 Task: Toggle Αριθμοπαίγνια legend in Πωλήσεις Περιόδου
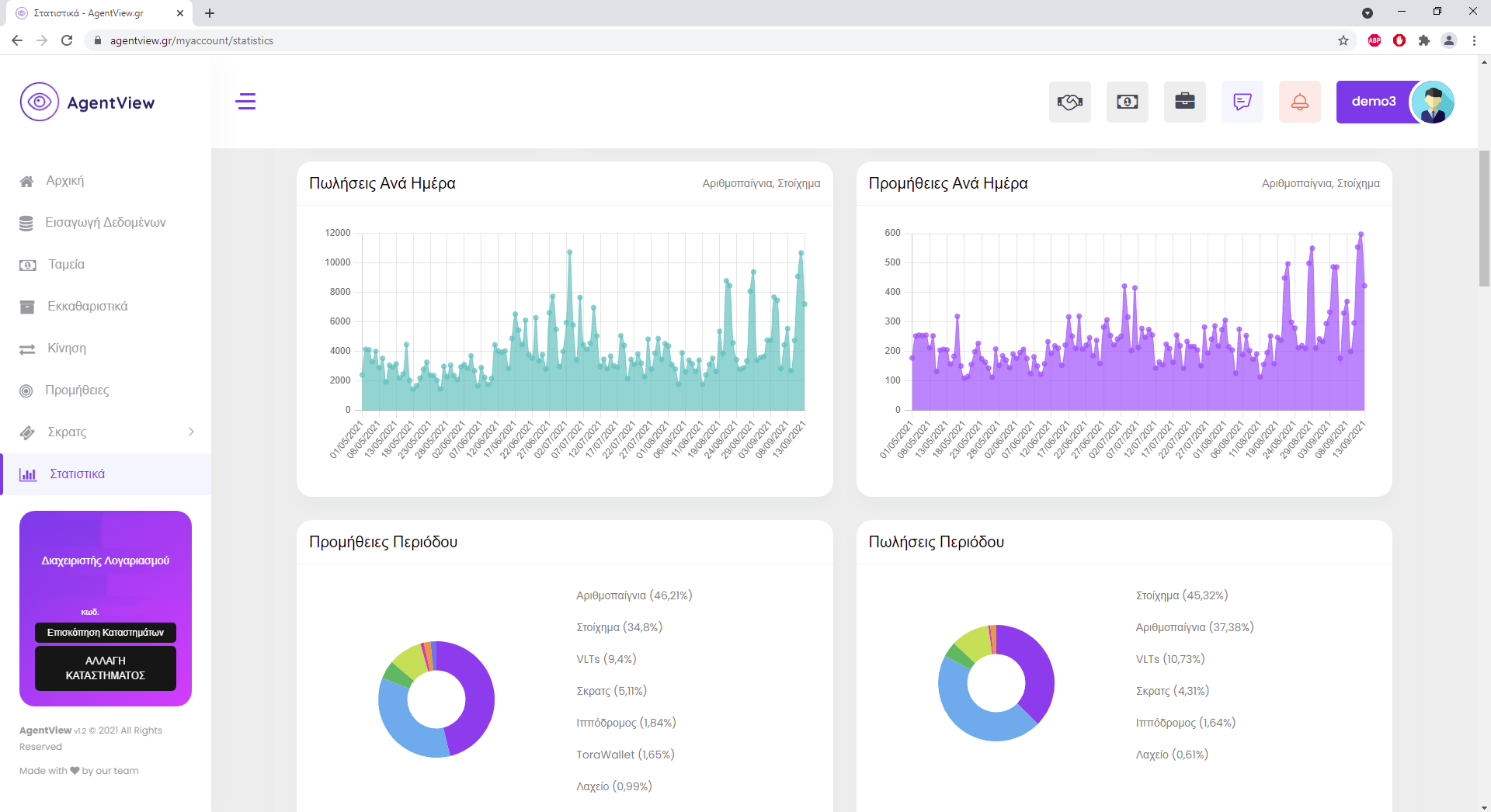coord(1194,627)
